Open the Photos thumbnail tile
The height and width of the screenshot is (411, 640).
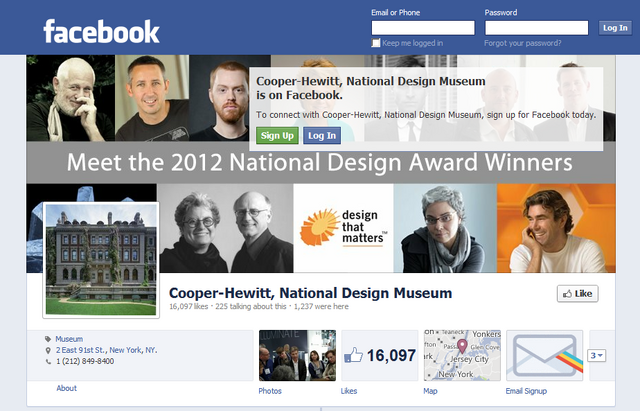[297, 355]
